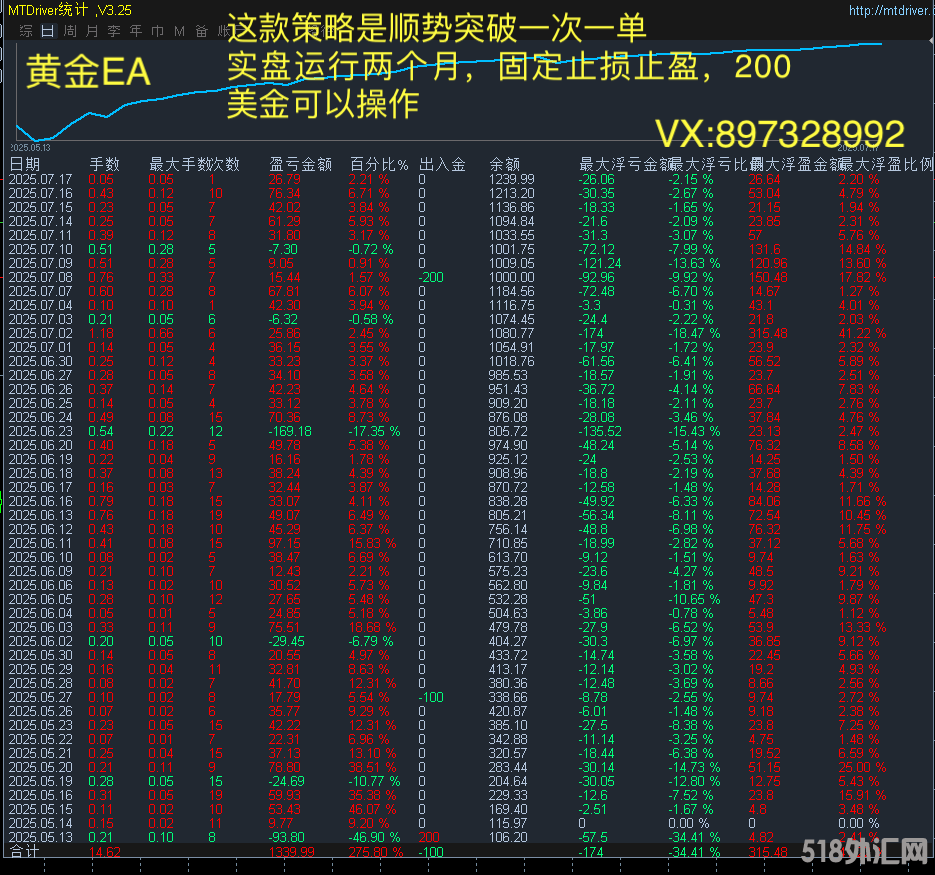Viewport: 935px width, 875px height.
Task: Select the 2025.05.13 date cell in the table
Action: coord(41,837)
